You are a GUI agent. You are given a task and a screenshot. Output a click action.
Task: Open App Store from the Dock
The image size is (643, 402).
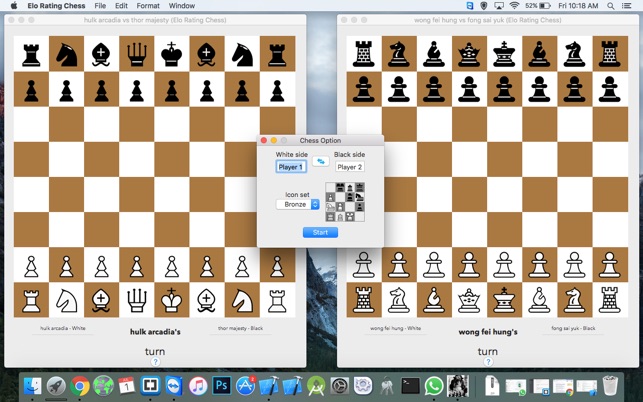pos(245,386)
